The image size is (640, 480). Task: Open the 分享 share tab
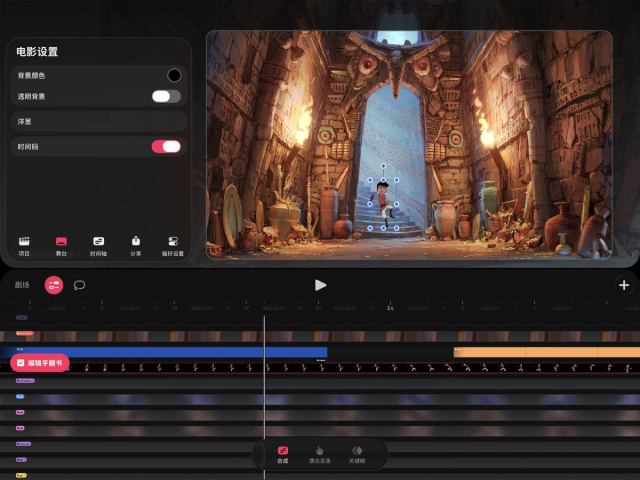136,246
